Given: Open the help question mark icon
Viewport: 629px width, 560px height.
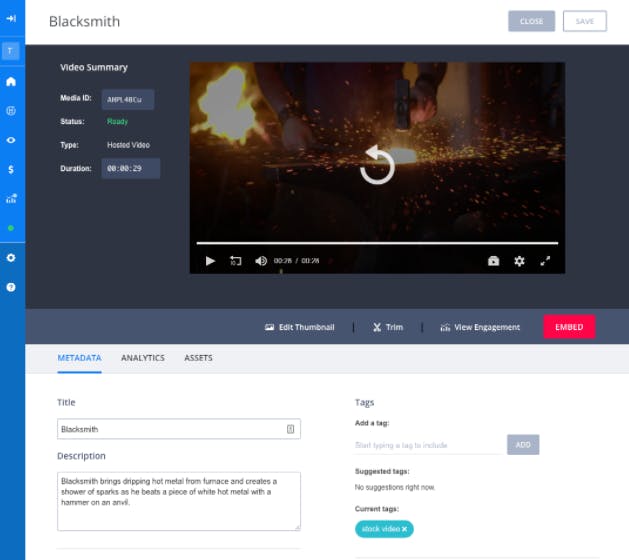Looking at the screenshot, I should (x=11, y=287).
